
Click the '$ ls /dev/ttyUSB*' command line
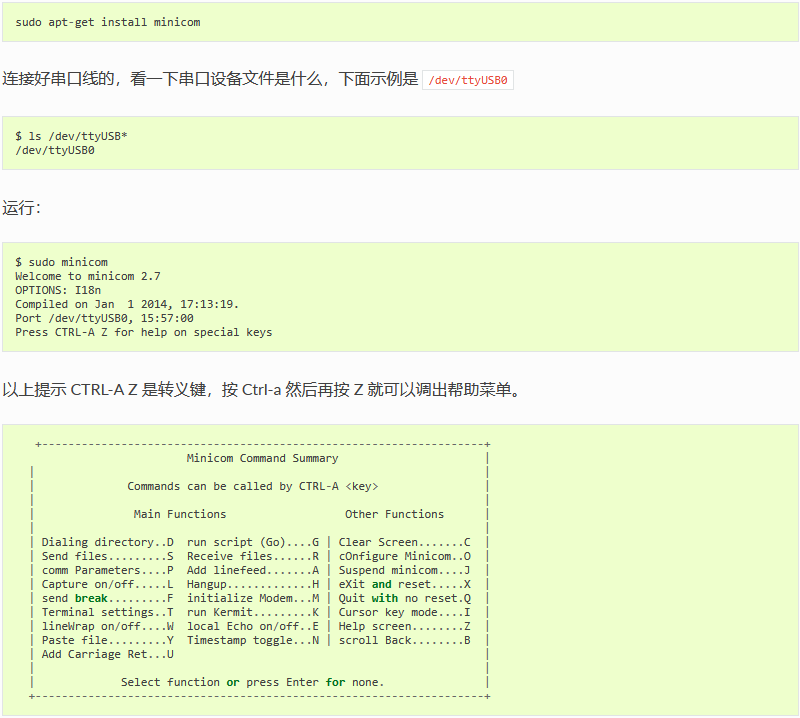[x=71, y=136]
